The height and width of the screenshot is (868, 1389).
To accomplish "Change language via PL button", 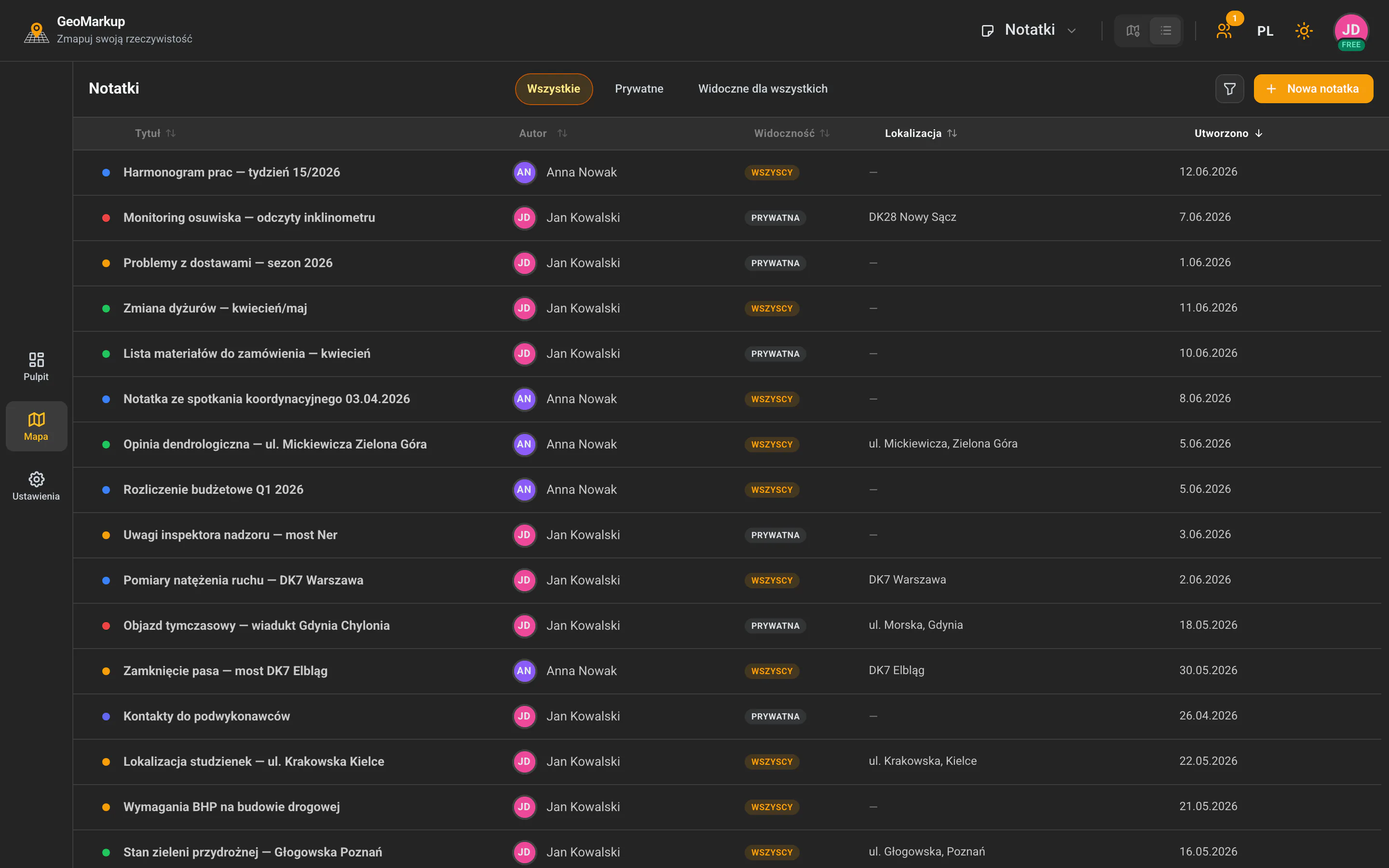I will [x=1265, y=31].
